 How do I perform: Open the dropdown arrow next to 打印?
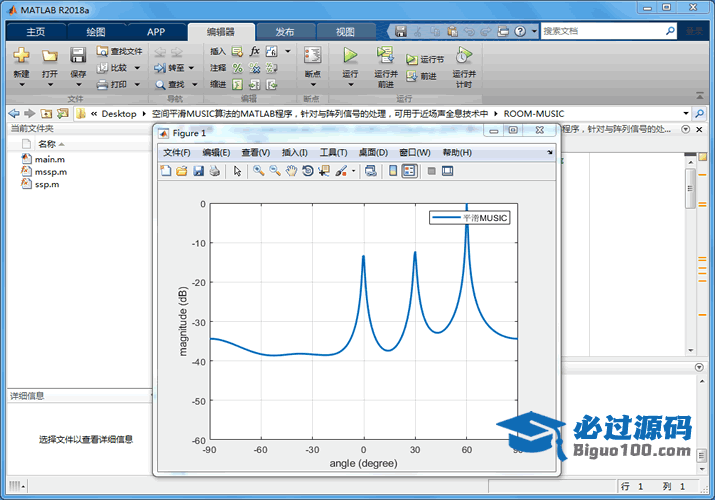[137, 84]
